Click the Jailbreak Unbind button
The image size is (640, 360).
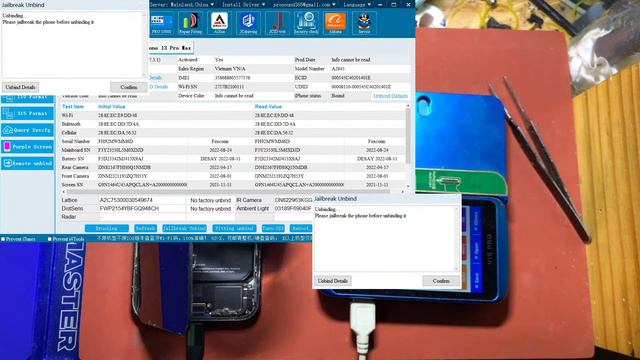tap(184, 228)
